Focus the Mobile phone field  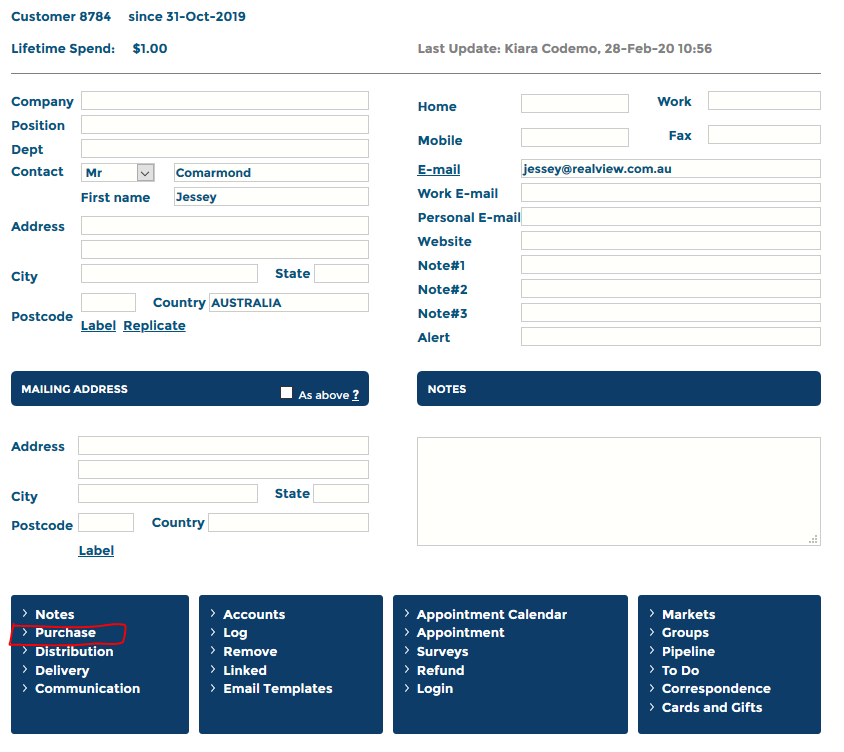(575, 137)
